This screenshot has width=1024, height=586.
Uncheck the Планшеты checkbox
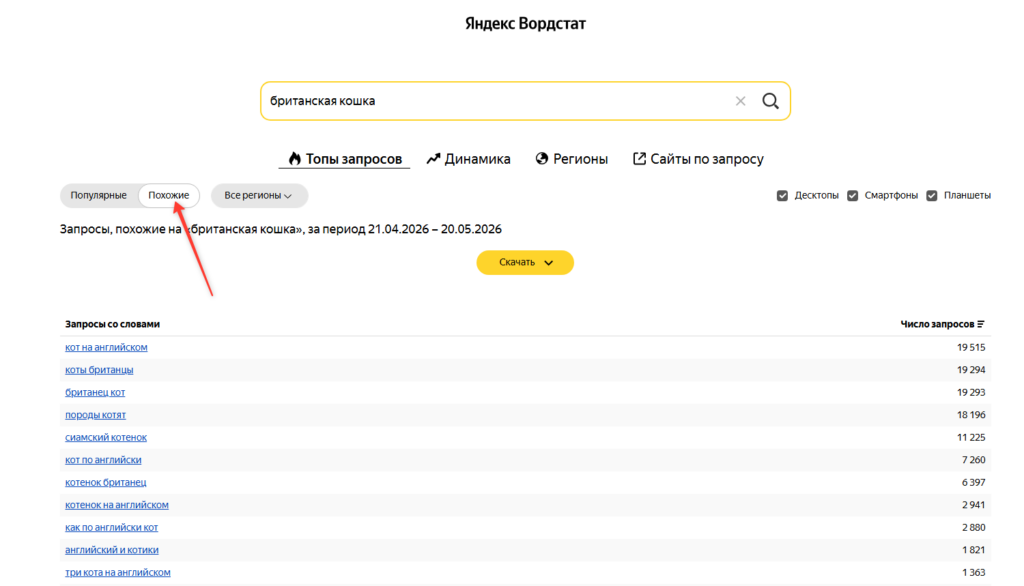coord(932,195)
